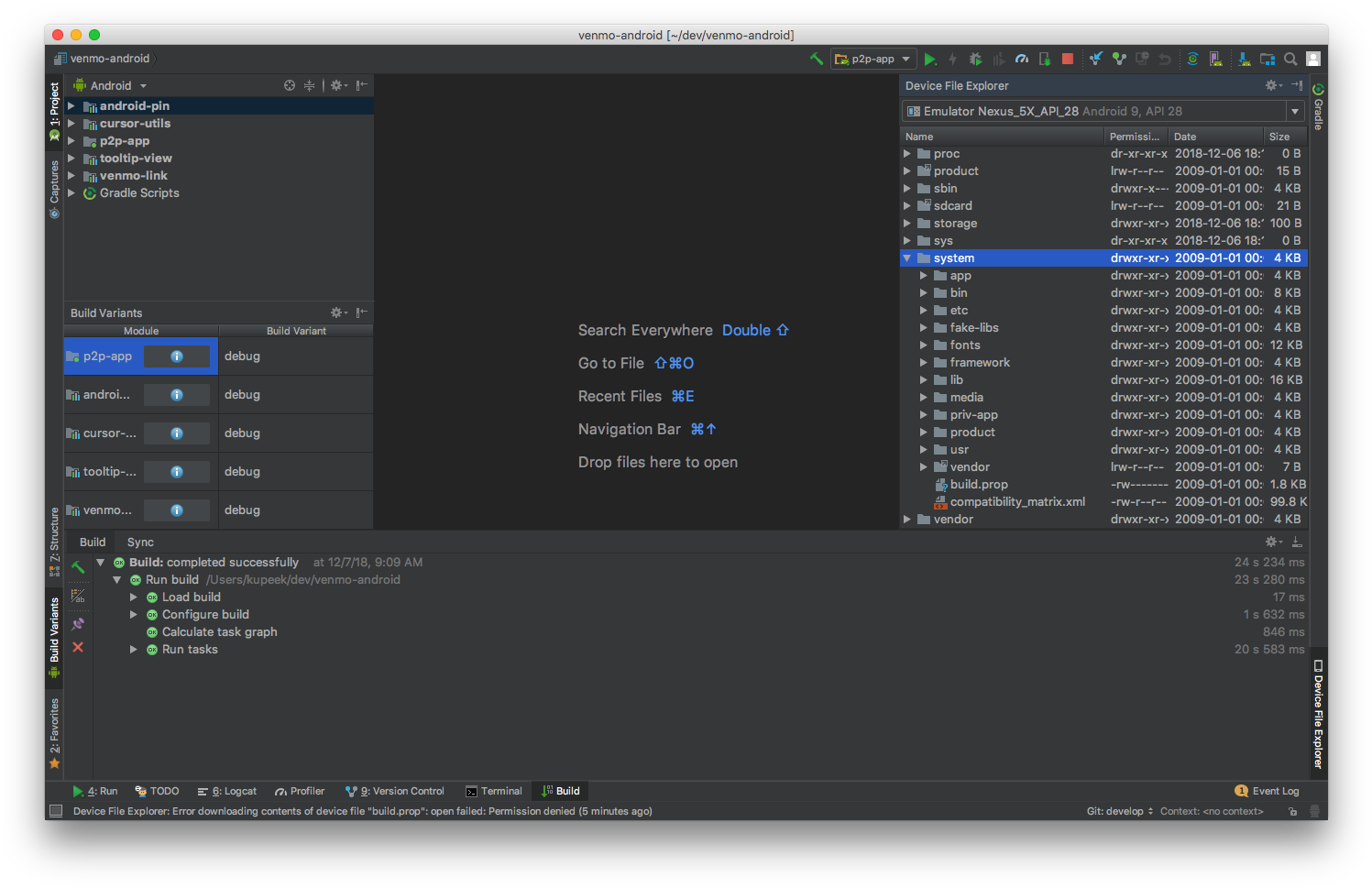Open the Profiler tool window button

[x=299, y=791]
